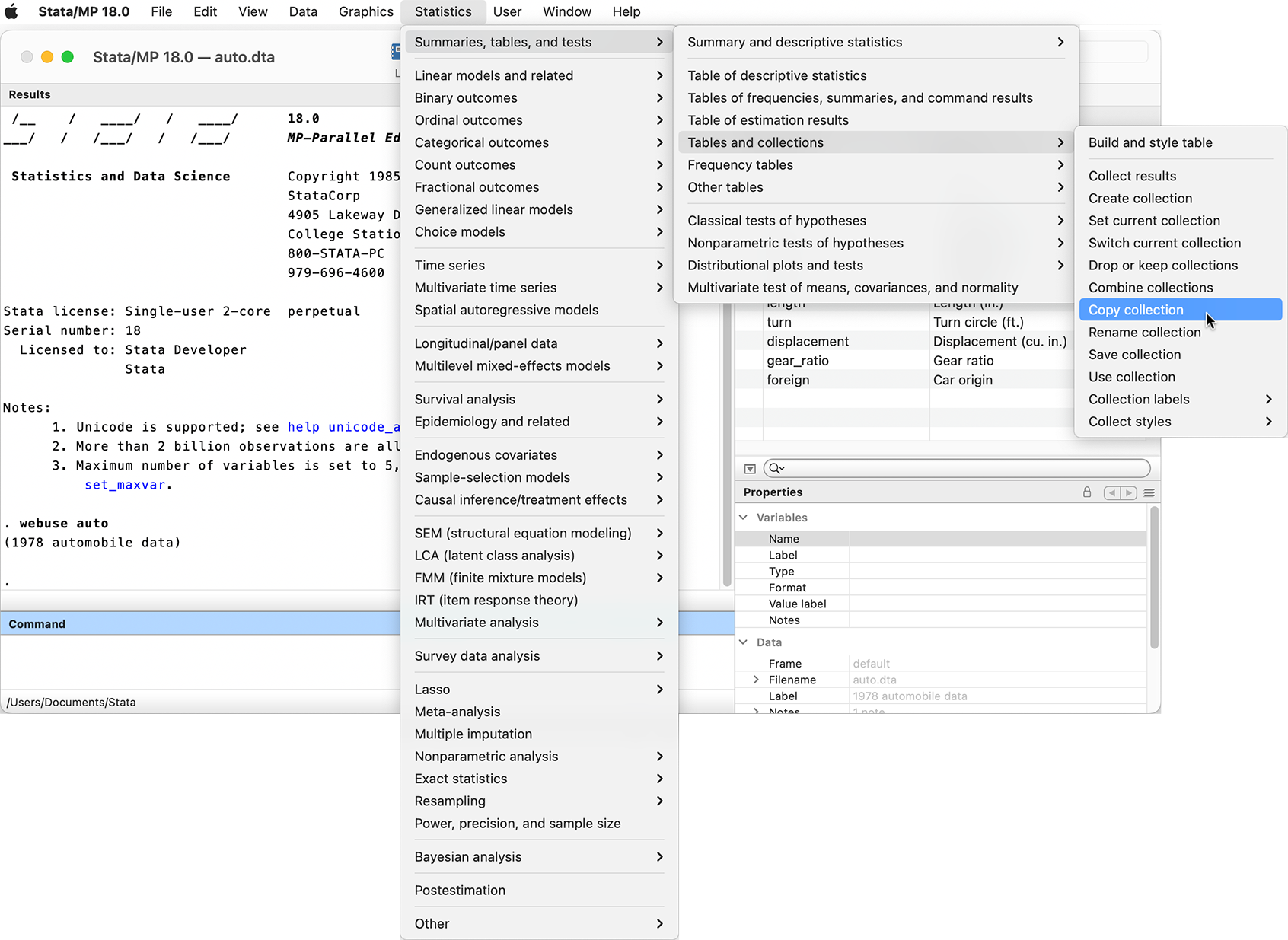Click the help unicode link in Results
Viewport: 1288px width, 940px height.
(343, 427)
